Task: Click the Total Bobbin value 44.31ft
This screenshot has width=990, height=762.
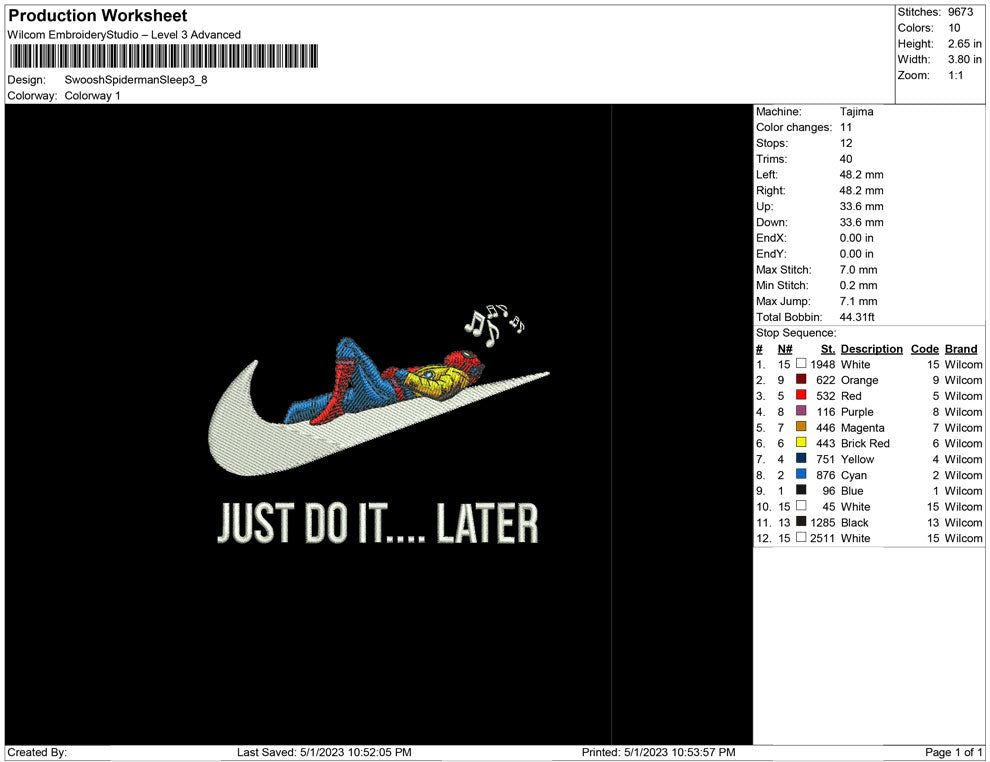Action: 857,317
